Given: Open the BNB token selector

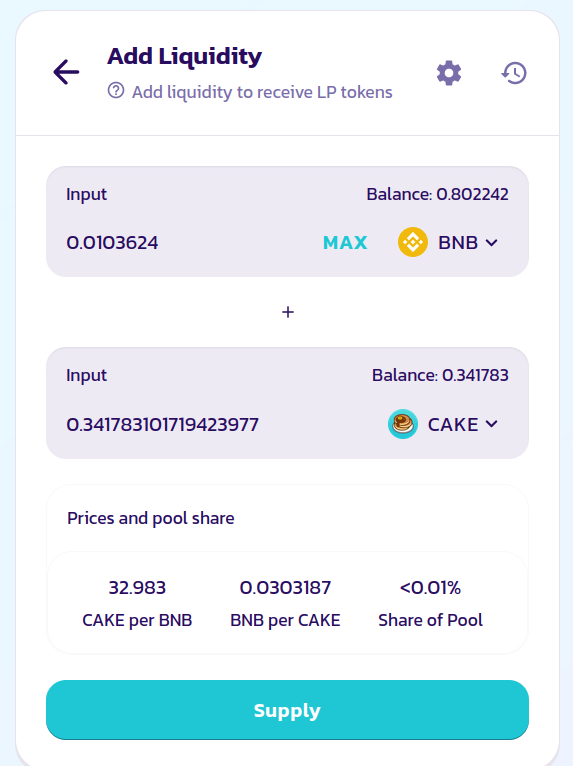Looking at the screenshot, I should (448, 242).
